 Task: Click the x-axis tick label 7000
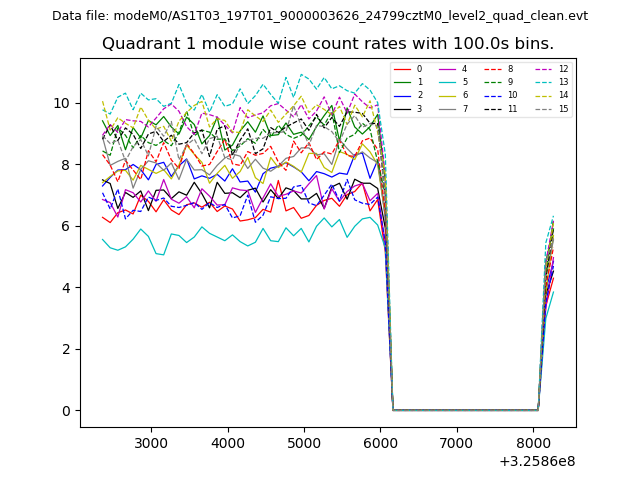(457, 442)
